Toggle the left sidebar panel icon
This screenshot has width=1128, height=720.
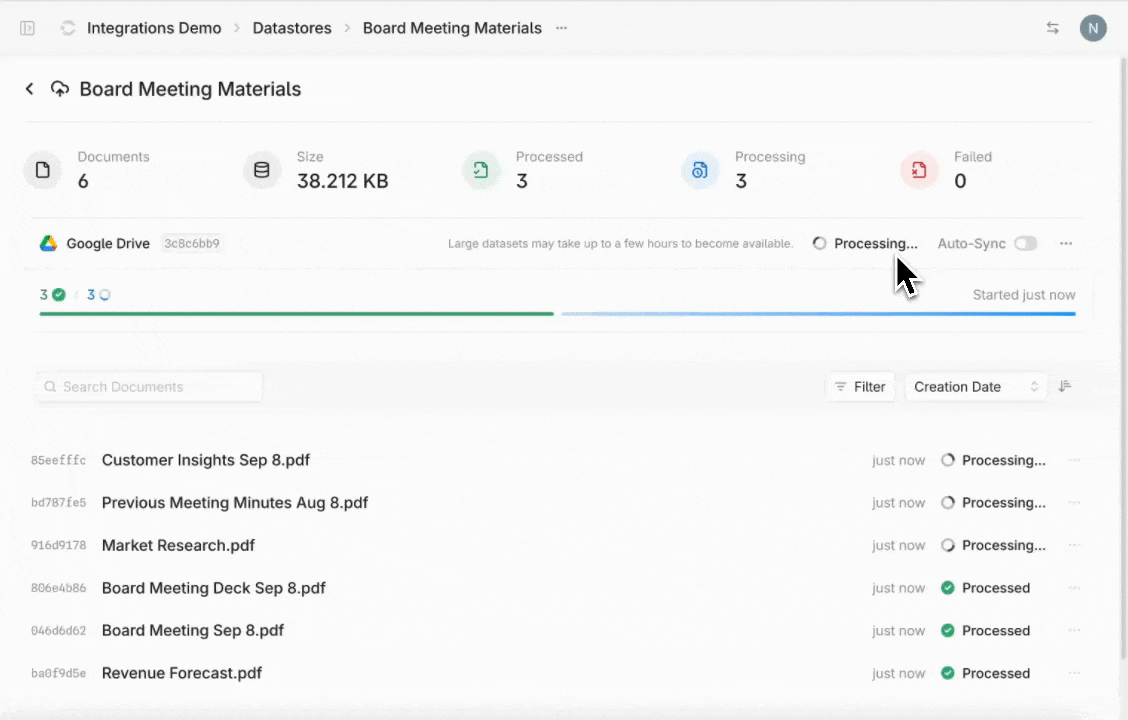pyautogui.click(x=28, y=28)
